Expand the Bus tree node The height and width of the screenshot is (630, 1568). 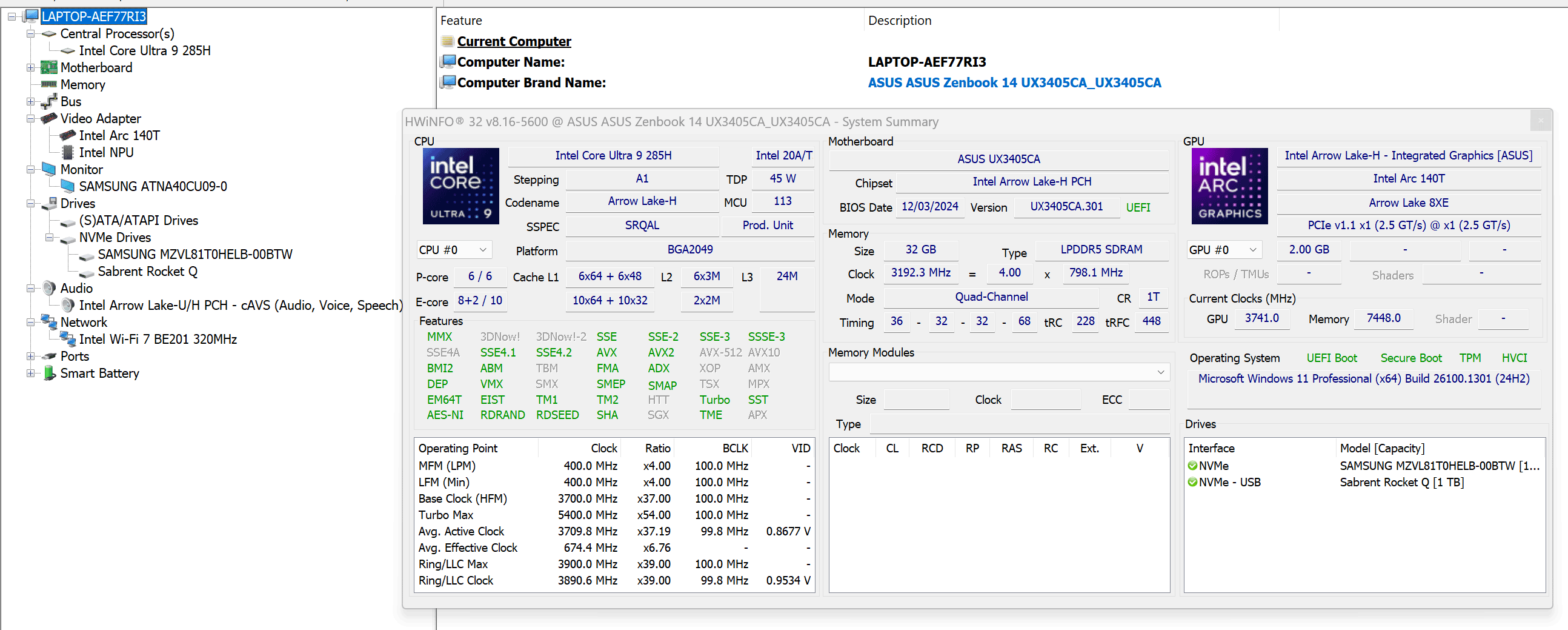[30, 102]
